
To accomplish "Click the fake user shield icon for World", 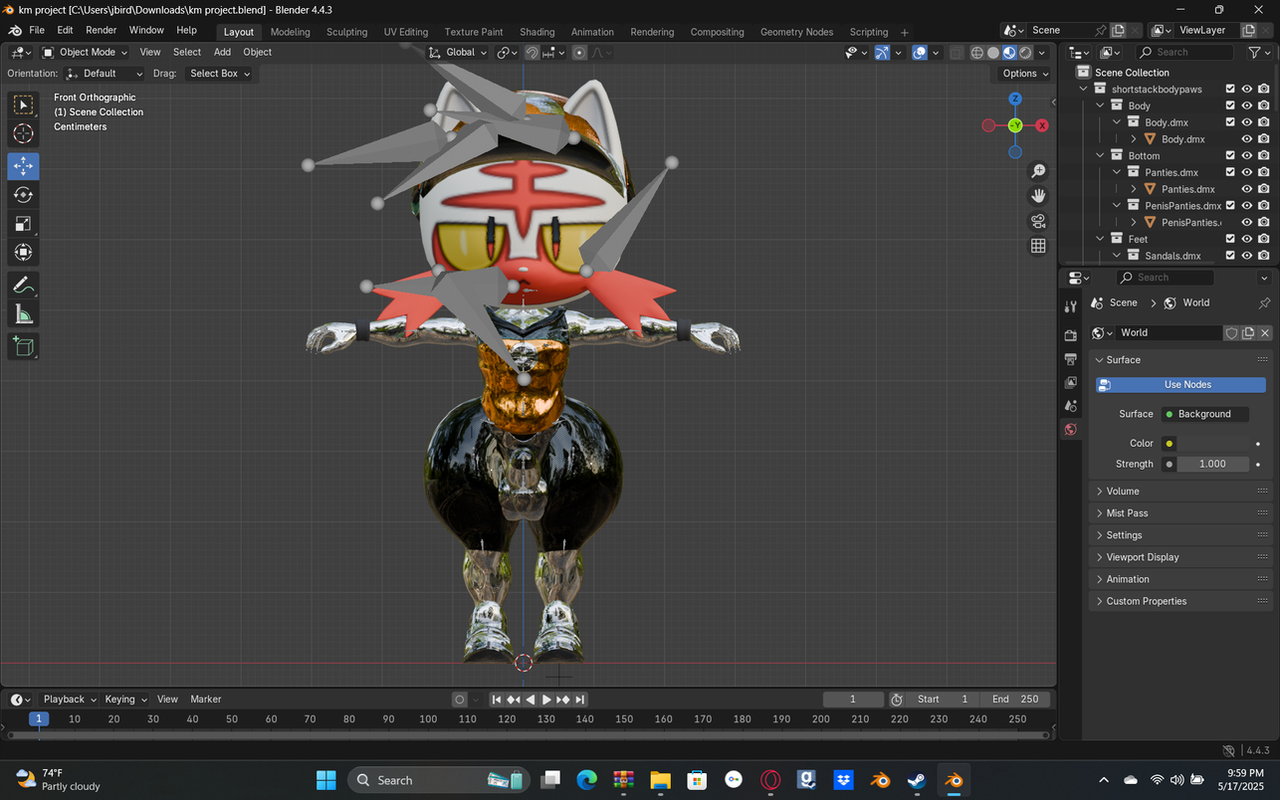I will pos(1232,333).
